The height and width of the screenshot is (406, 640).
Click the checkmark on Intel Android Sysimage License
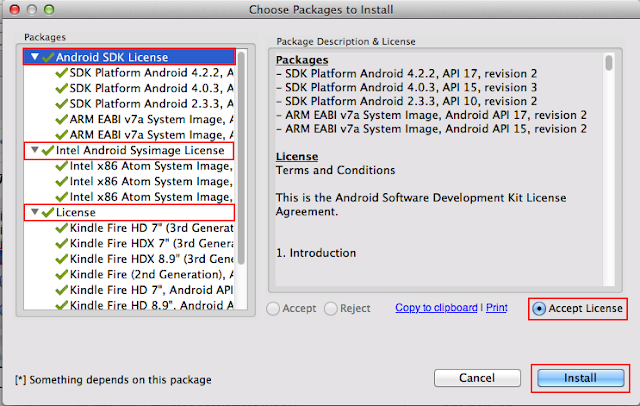click(x=48, y=151)
